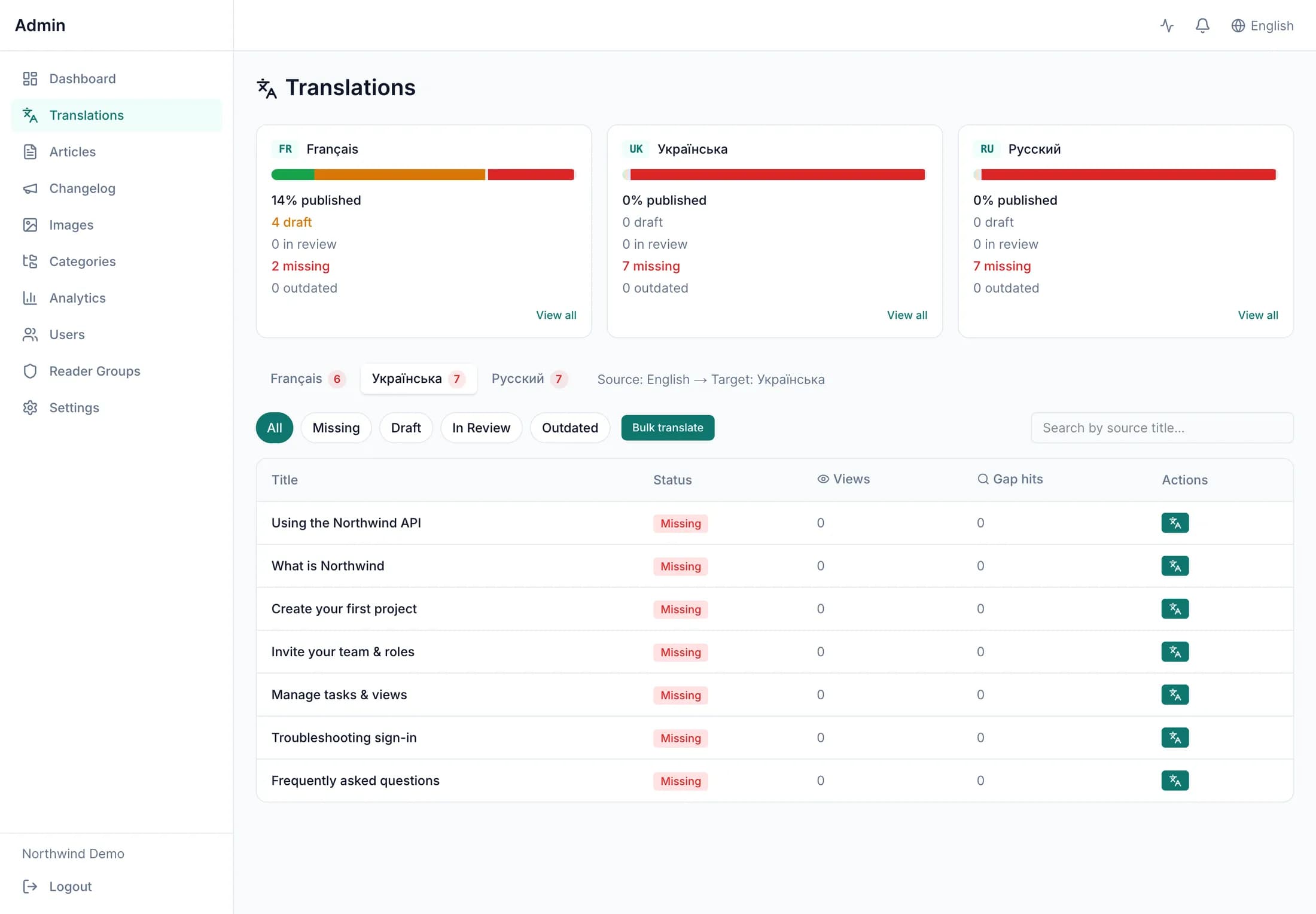Click the Users people icon
This screenshot has height=914, width=1316.
[x=30, y=334]
